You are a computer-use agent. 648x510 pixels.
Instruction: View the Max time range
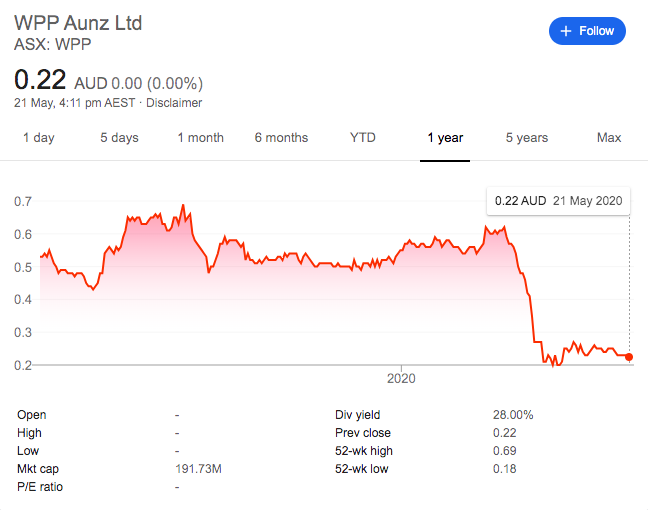pyautogui.click(x=609, y=138)
